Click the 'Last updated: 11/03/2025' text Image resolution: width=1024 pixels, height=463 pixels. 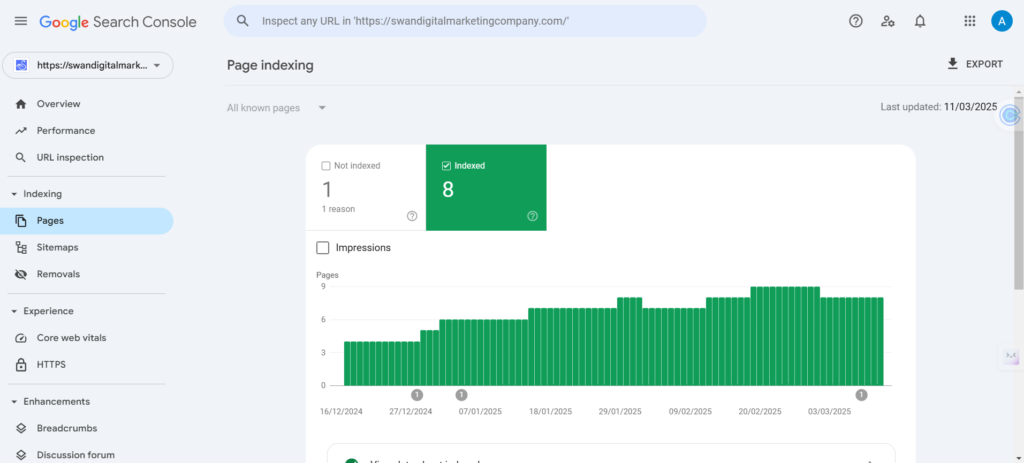[938, 107]
